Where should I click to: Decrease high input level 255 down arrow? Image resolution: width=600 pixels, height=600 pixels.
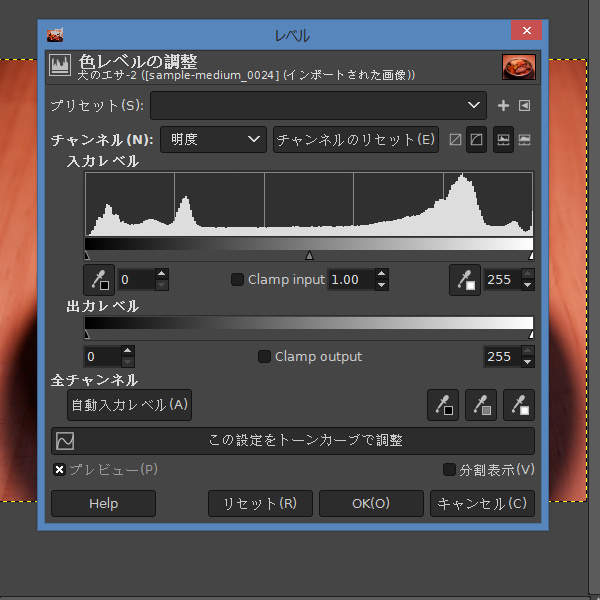pos(528,285)
